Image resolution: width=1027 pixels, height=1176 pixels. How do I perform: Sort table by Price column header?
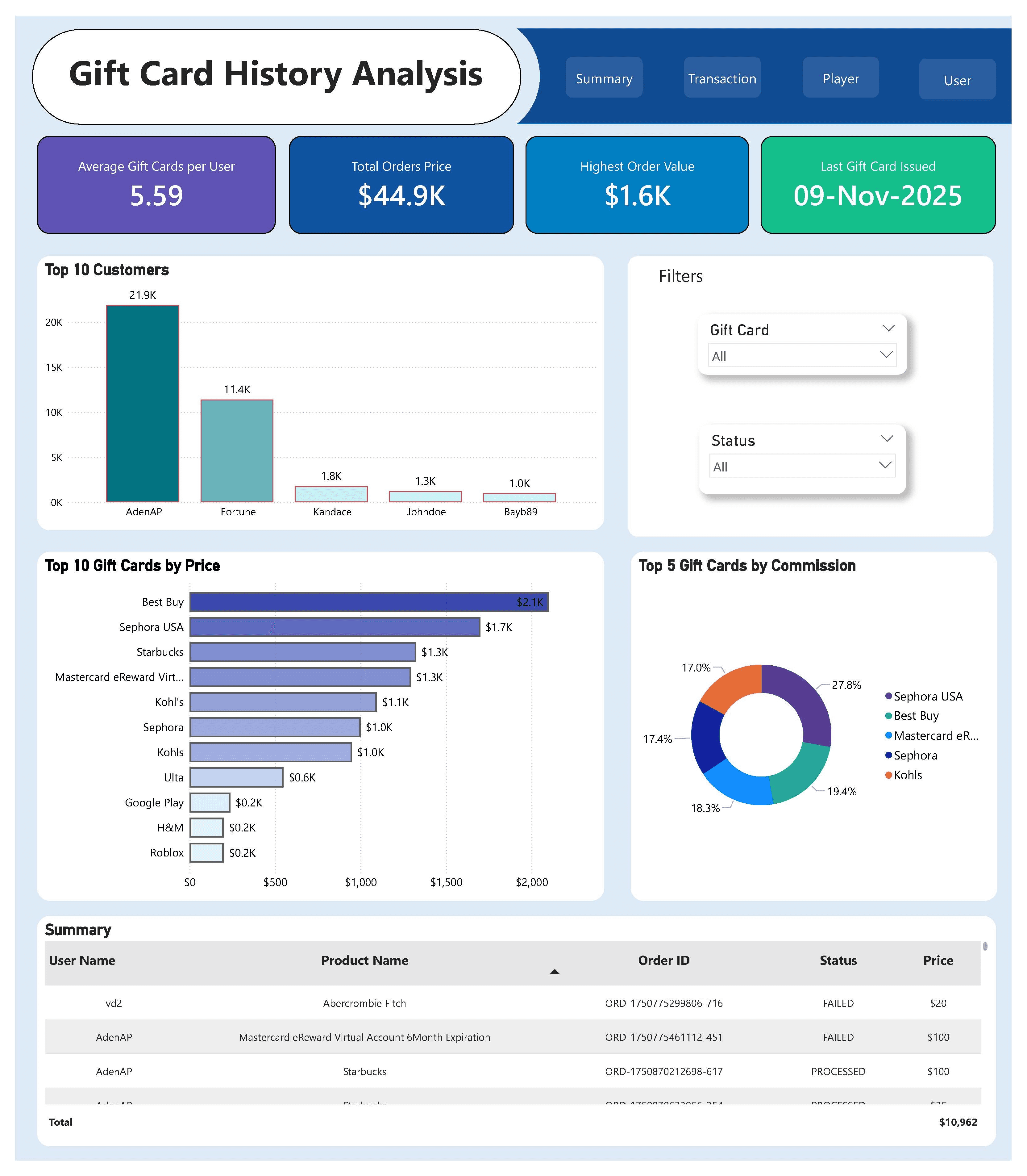click(938, 960)
